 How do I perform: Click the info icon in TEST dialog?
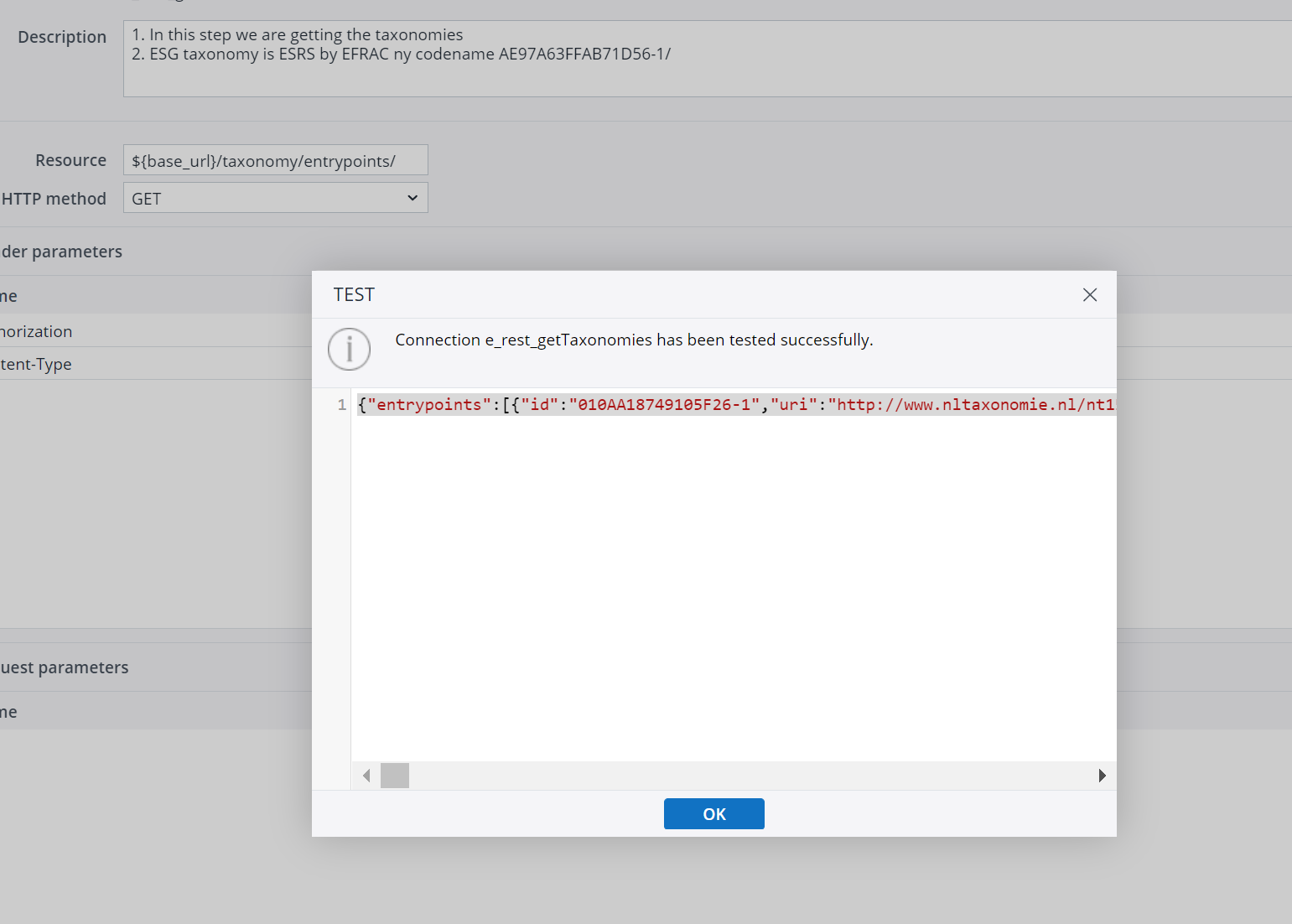click(x=349, y=349)
